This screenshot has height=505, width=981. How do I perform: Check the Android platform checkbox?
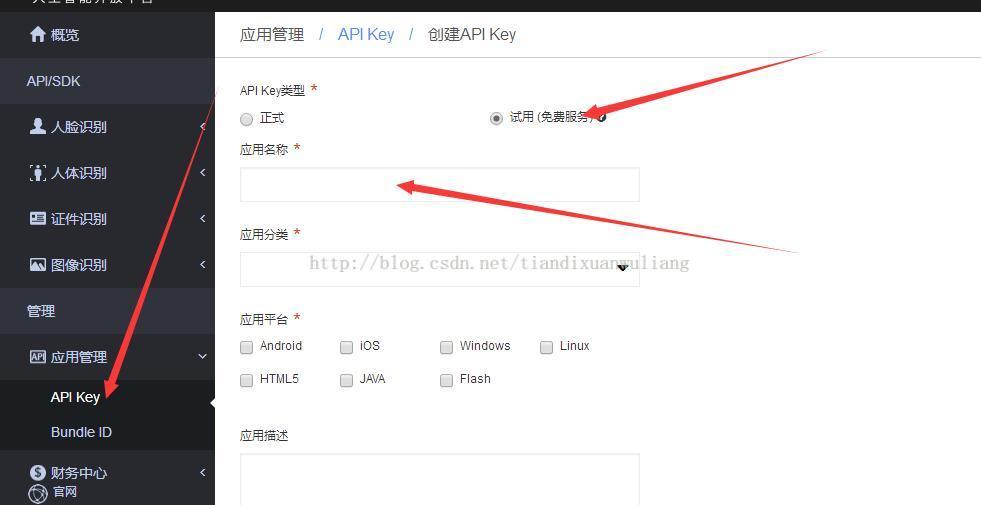point(247,347)
